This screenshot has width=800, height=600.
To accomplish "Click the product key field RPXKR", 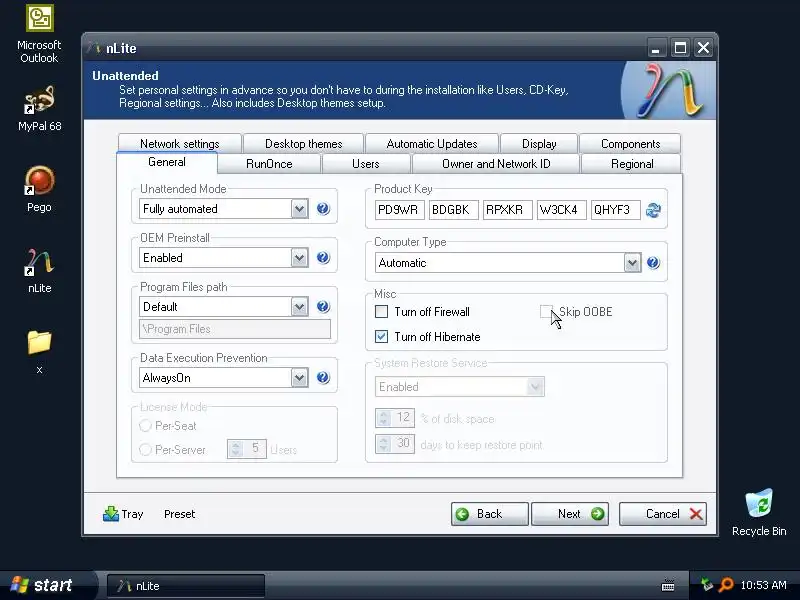I will [x=508, y=210].
